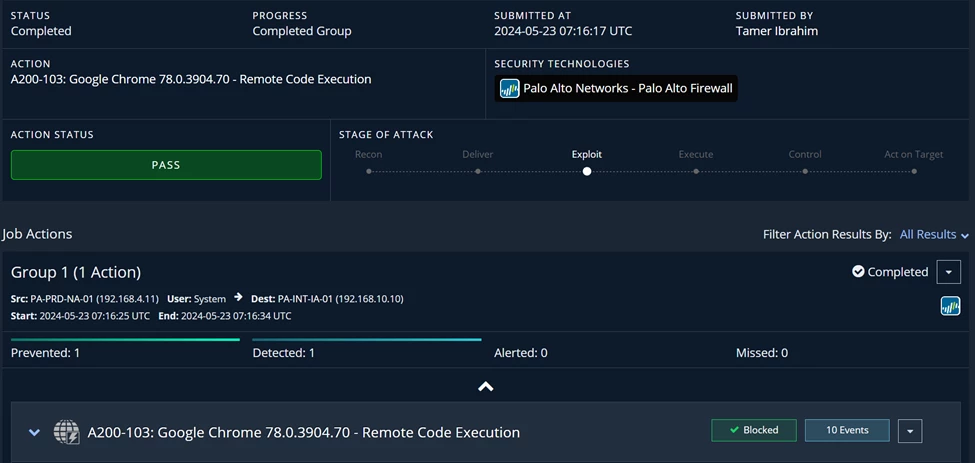This screenshot has width=975, height=463.
Task: Collapse the group details with up chevron
Action: click(x=486, y=387)
